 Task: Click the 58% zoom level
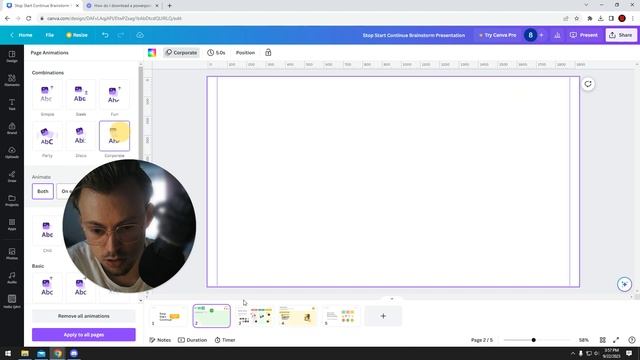click(x=584, y=340)
